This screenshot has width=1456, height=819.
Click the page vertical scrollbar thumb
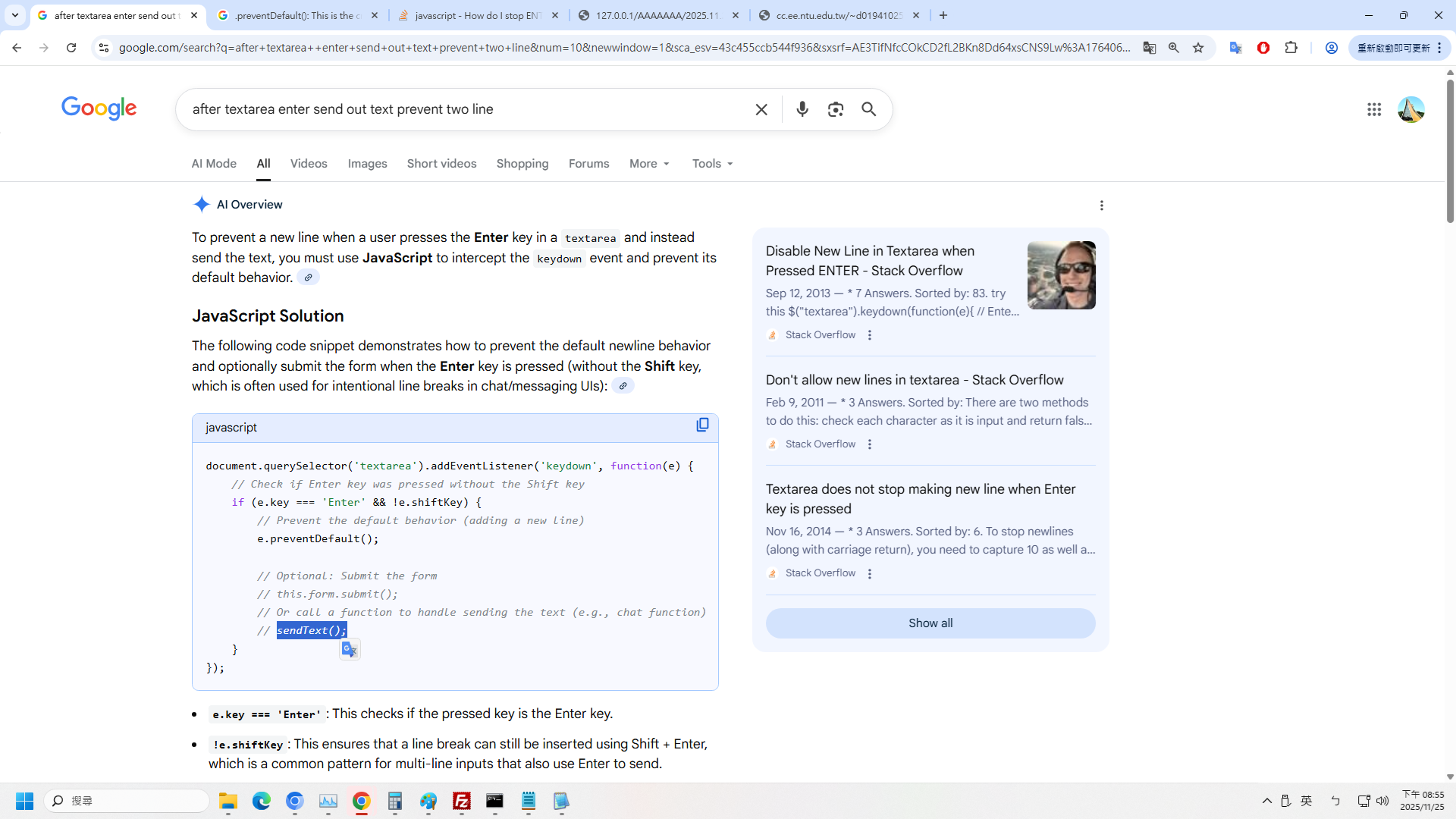[x=1450, y=152]
